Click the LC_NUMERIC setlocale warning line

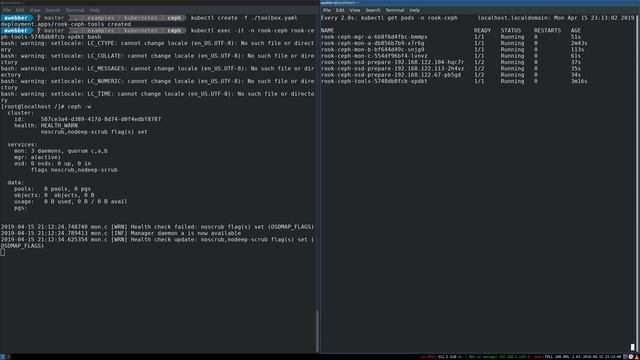tap(158, 84)
